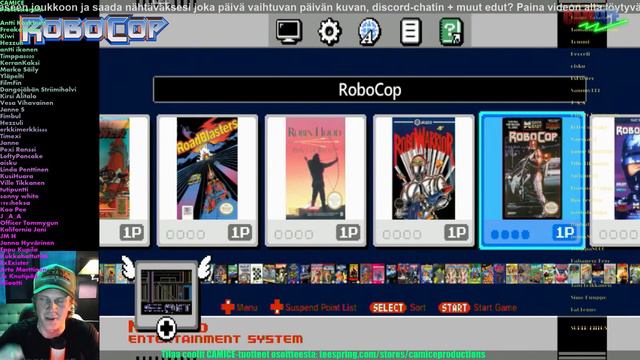Viewport: 640px width, 360px height.
Task: Click the 1P badge on RoadBlasters card
Action: point(240,233)
